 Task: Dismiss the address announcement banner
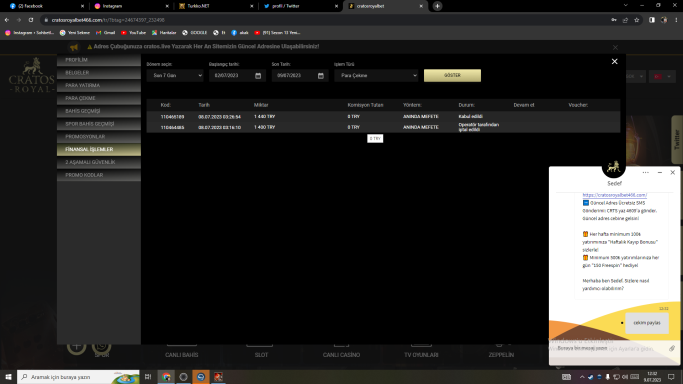(615, 47)
